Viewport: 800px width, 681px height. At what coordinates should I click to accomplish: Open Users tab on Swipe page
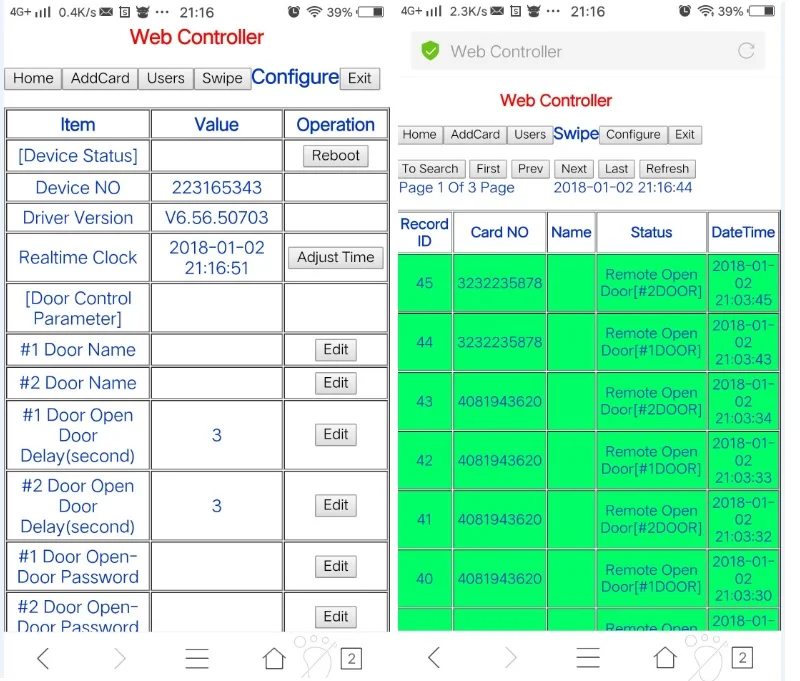pos(530,135)
